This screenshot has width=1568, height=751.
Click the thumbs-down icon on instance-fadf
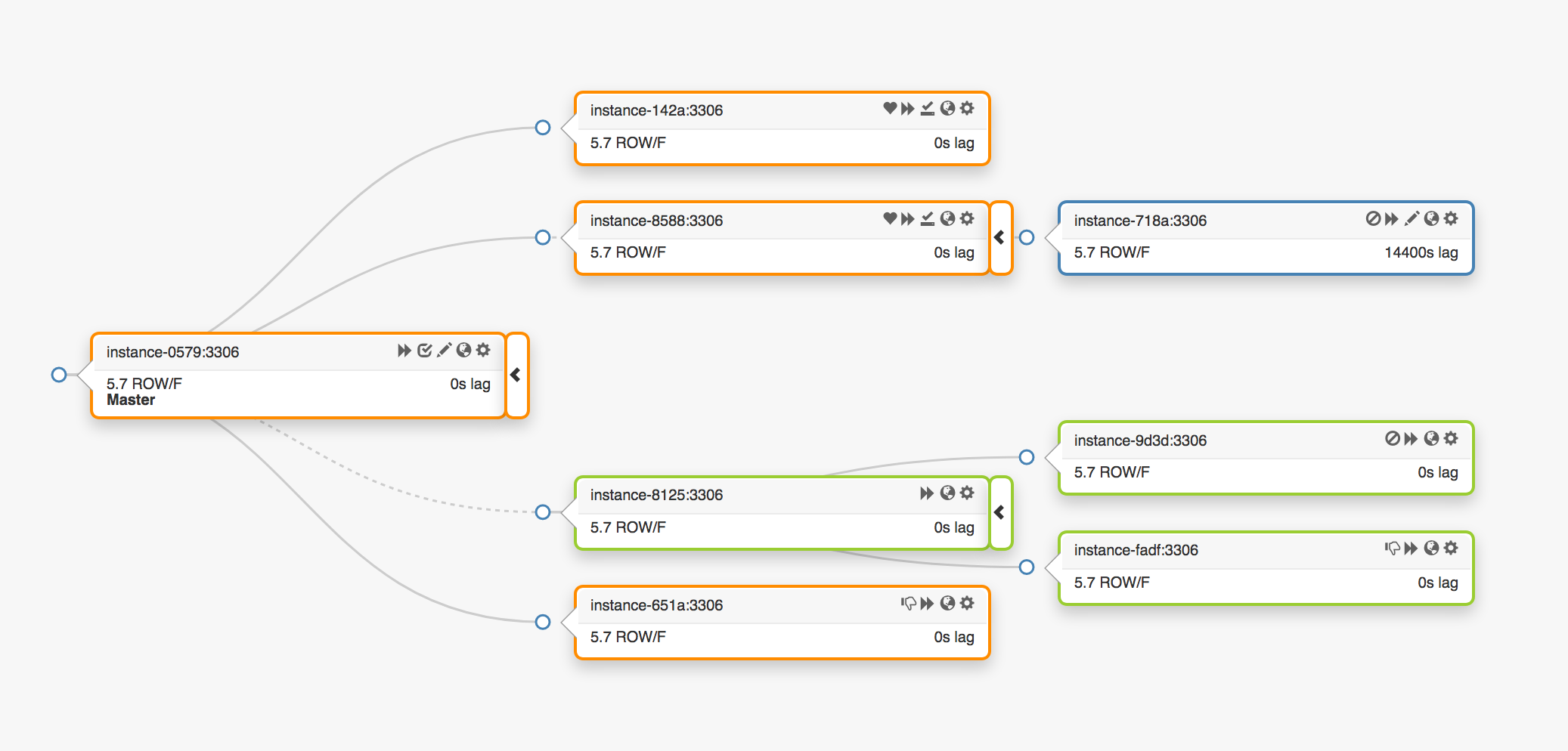(1393, 549)
